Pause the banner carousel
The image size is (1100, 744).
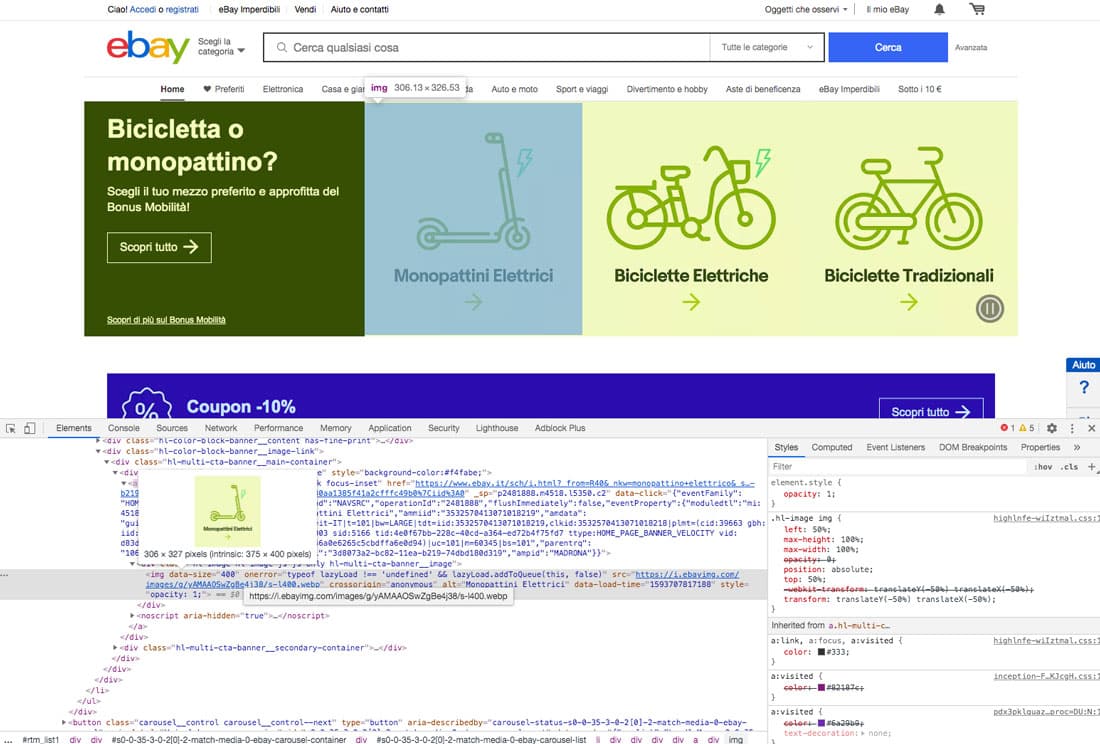click(990, 308)
